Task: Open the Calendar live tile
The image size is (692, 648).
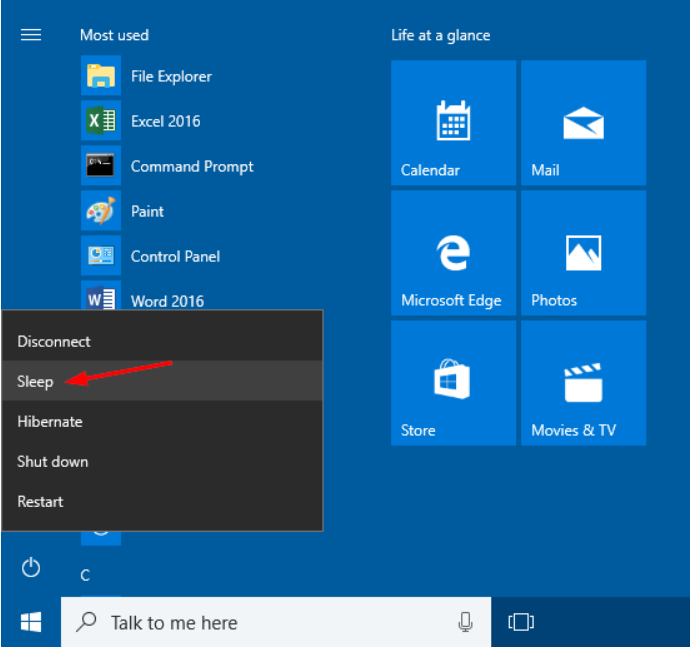Action: click(x=453, y=123)
